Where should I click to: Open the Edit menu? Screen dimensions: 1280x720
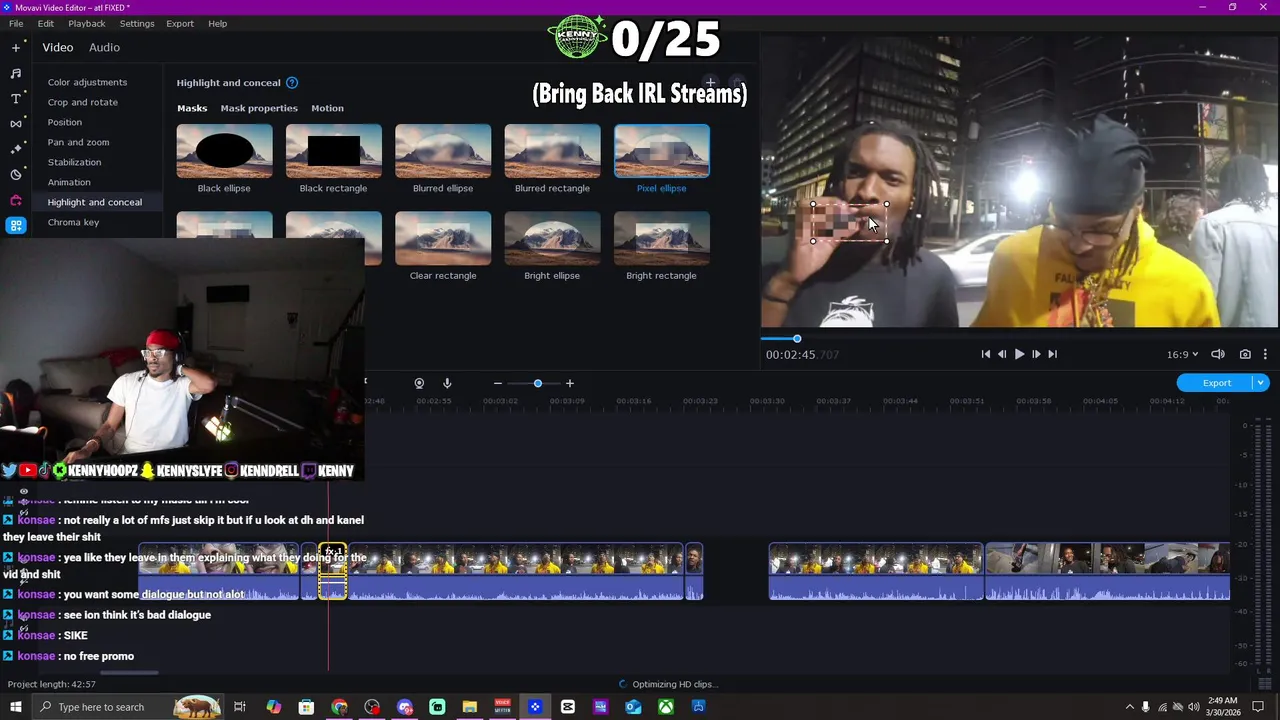click(46, 23)
